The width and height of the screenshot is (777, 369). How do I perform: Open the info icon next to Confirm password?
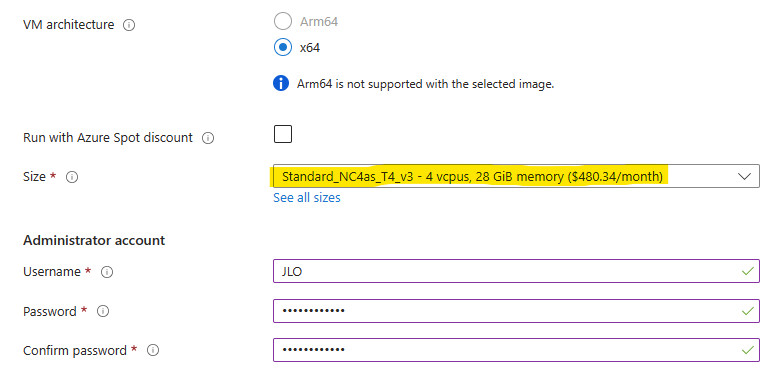[x=153, y=351]
